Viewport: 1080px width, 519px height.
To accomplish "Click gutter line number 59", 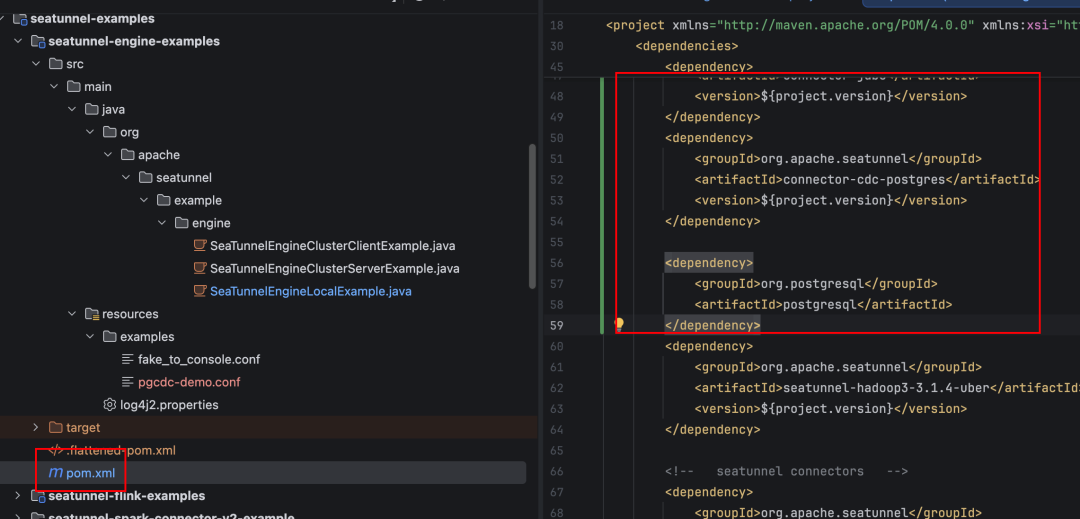I will [x=557, y=325].
